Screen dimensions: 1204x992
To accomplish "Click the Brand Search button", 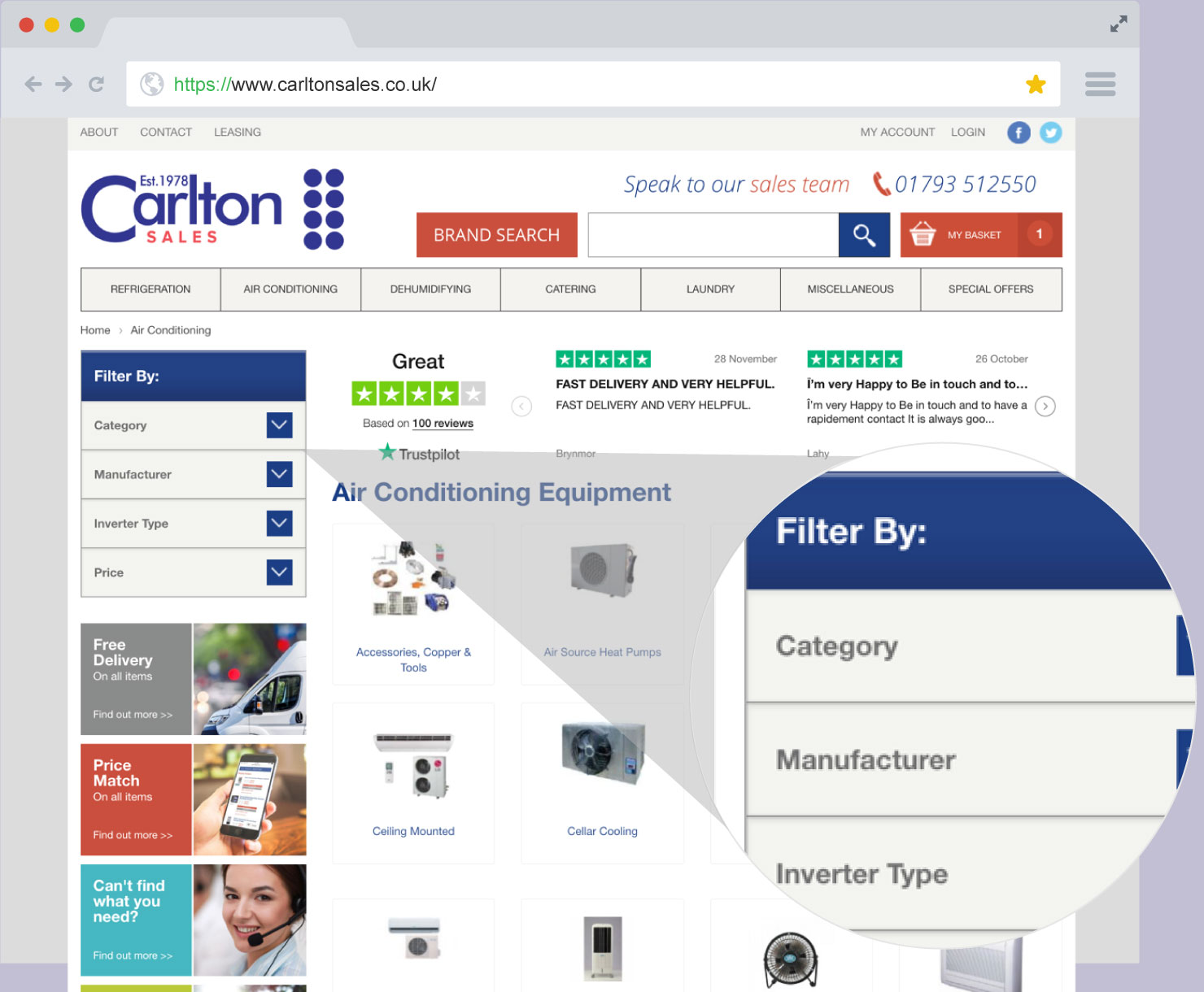I will pos(497,235).
